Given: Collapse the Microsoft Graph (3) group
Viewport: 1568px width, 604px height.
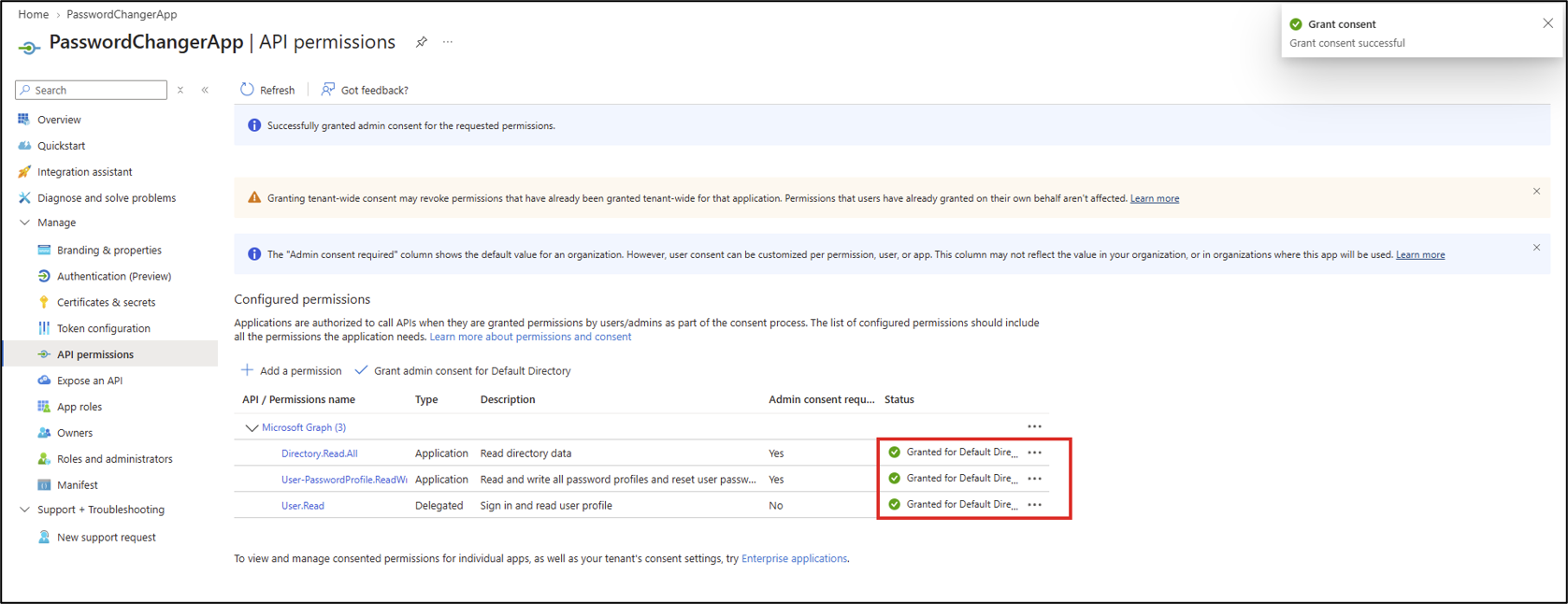Looking at the screenshot, I should tap(252, 427).
